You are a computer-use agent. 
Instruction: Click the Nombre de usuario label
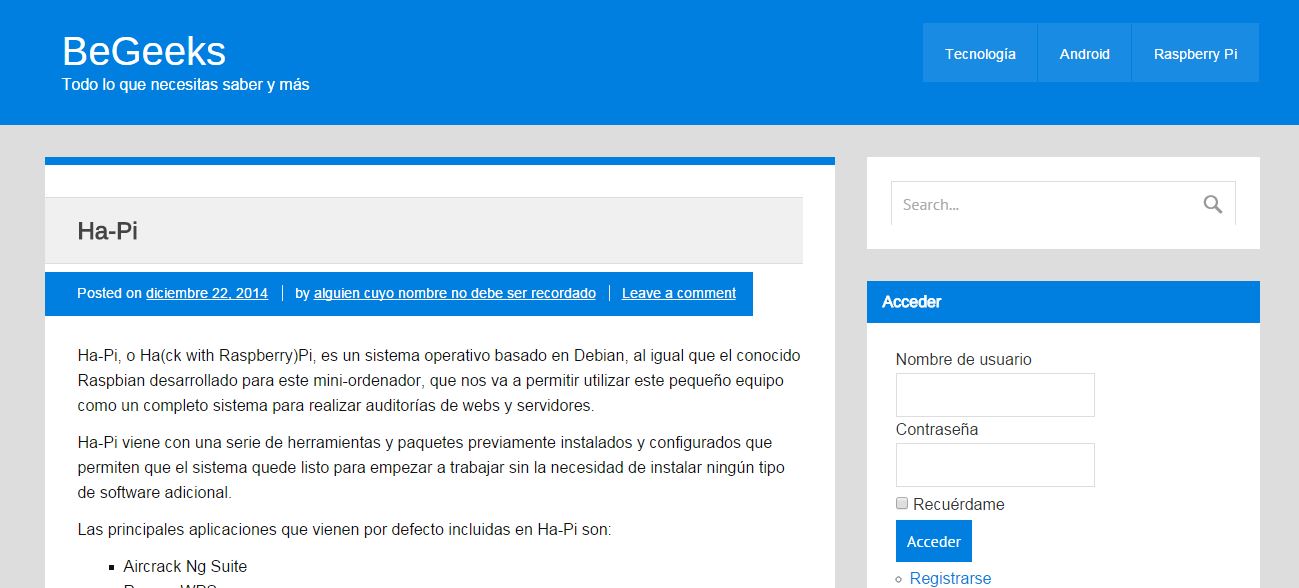pyautogui.click(x=963, y=359)
